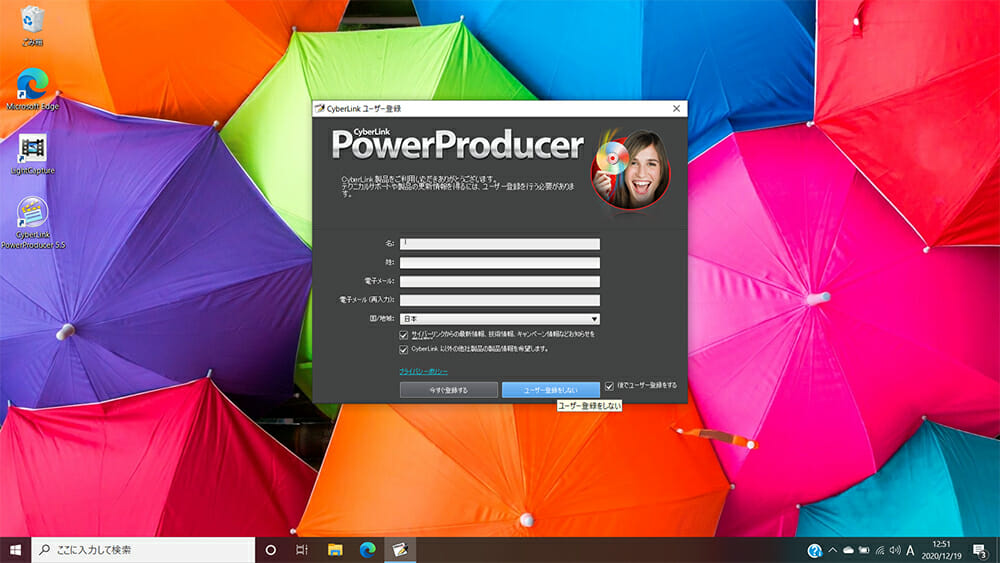Viewport: 1000px width, 563px height.
Task: Click the first name (名) input field
Action: pos(499,244)
